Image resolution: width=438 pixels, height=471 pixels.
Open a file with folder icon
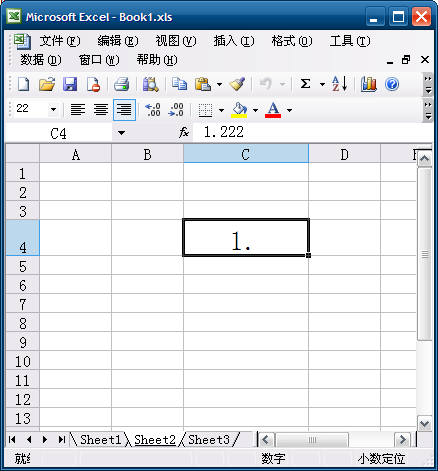click(47, 84)
